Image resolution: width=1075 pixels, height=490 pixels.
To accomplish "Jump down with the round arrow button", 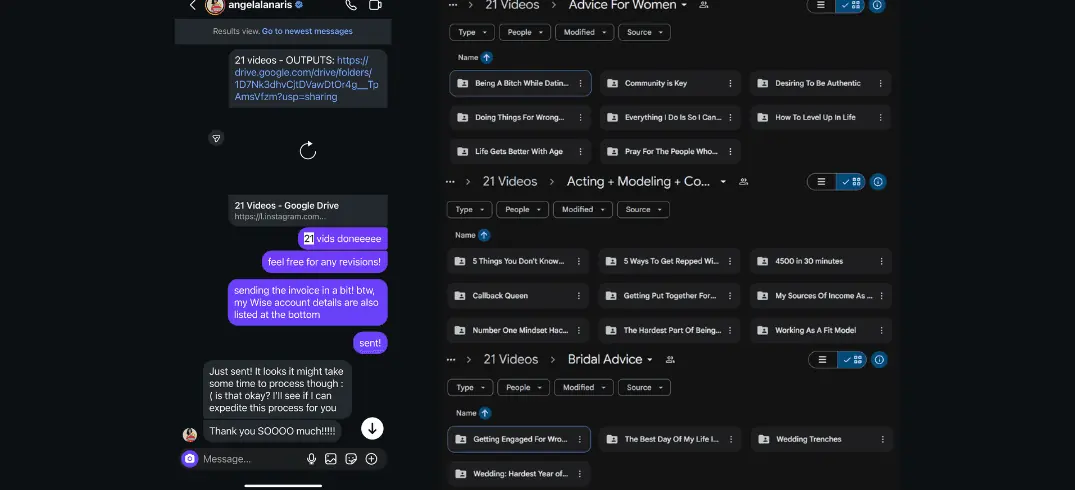I will pyautogui.click(x=372, y=428).
